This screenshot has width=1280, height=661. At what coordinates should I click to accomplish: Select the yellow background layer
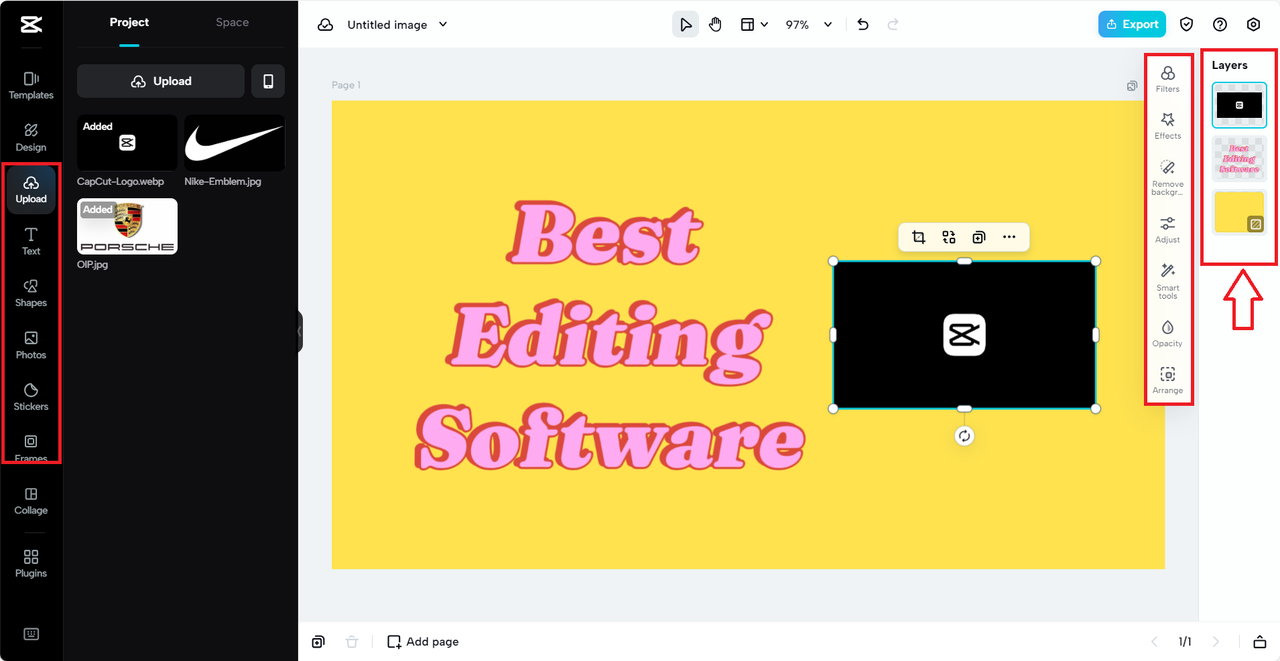click(1239, 212)
